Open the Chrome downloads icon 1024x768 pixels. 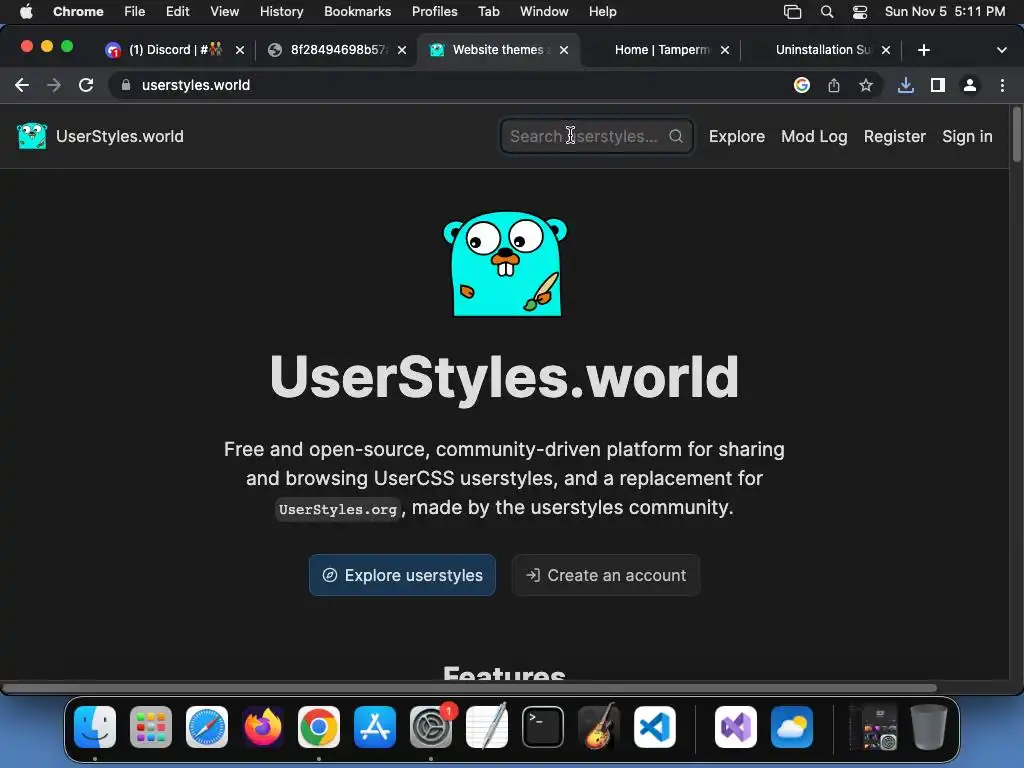[906, 85]
